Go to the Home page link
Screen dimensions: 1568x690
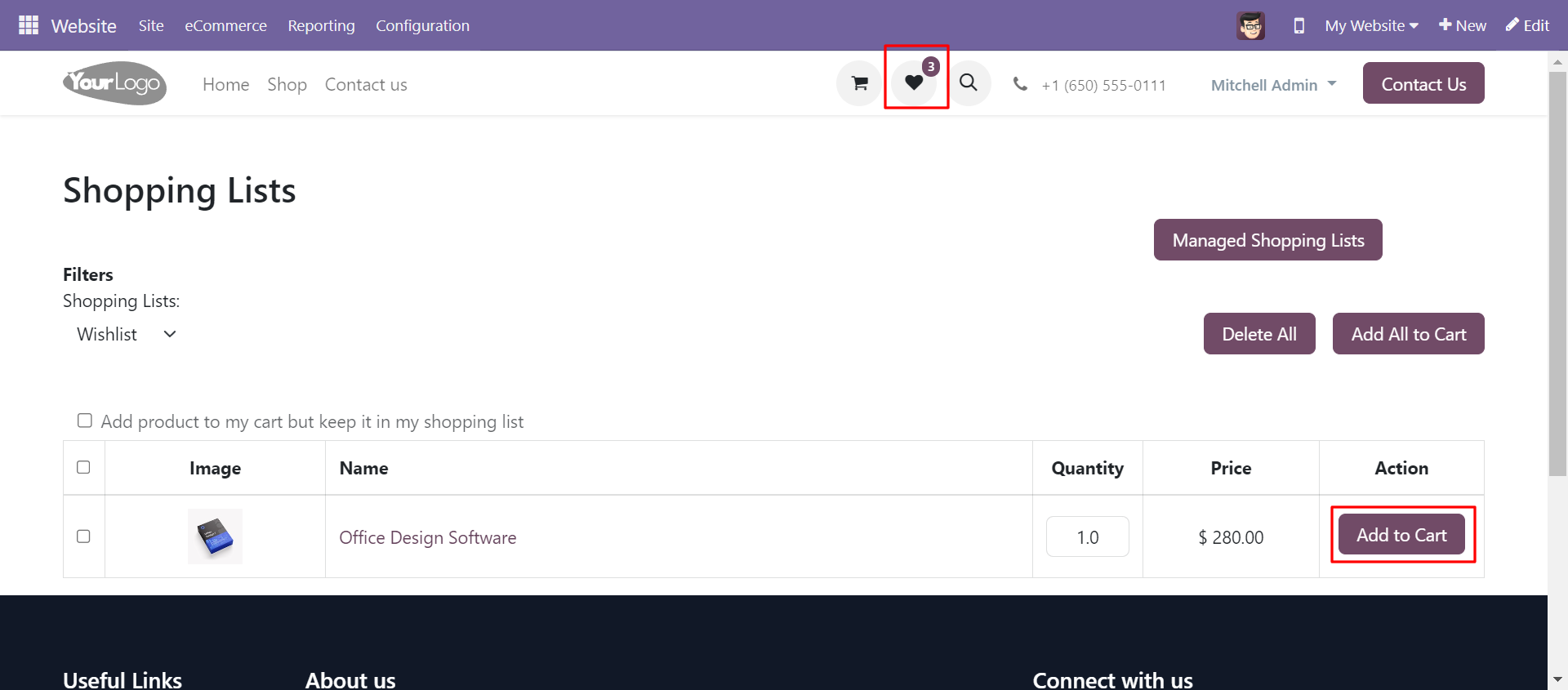225,84
